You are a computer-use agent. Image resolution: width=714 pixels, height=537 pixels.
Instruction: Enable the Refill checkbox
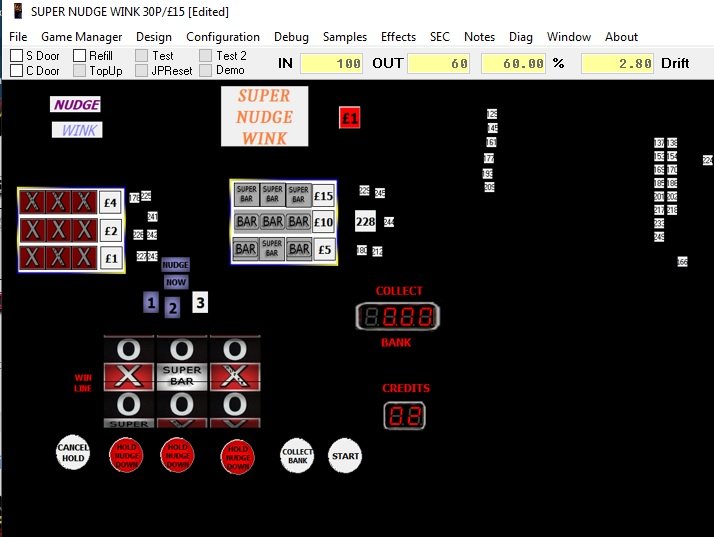point(79,56)
